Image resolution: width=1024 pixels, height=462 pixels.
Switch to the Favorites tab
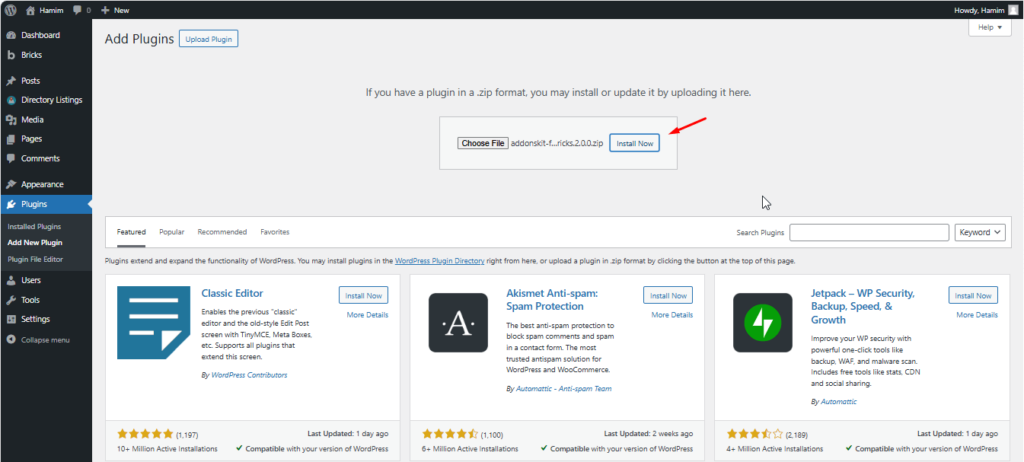275,232
